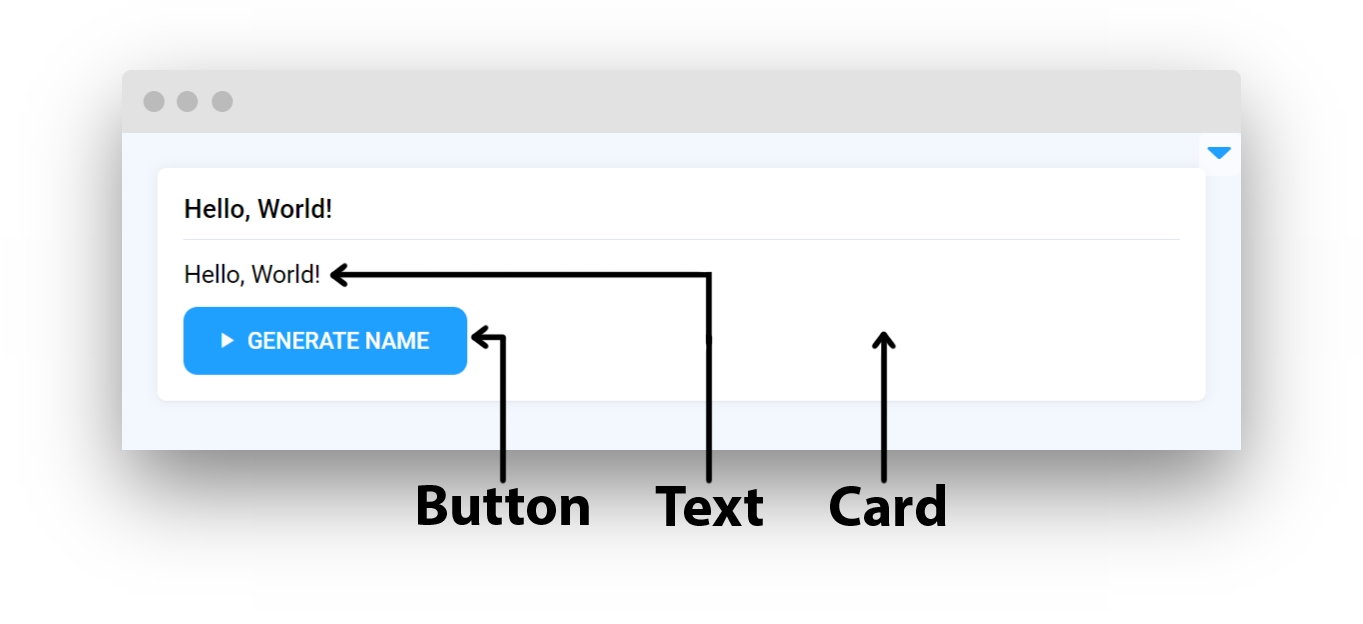The width and height of the screenshot is (1363, 624).
Task: Click the first gray window dot
Action: 154,101
